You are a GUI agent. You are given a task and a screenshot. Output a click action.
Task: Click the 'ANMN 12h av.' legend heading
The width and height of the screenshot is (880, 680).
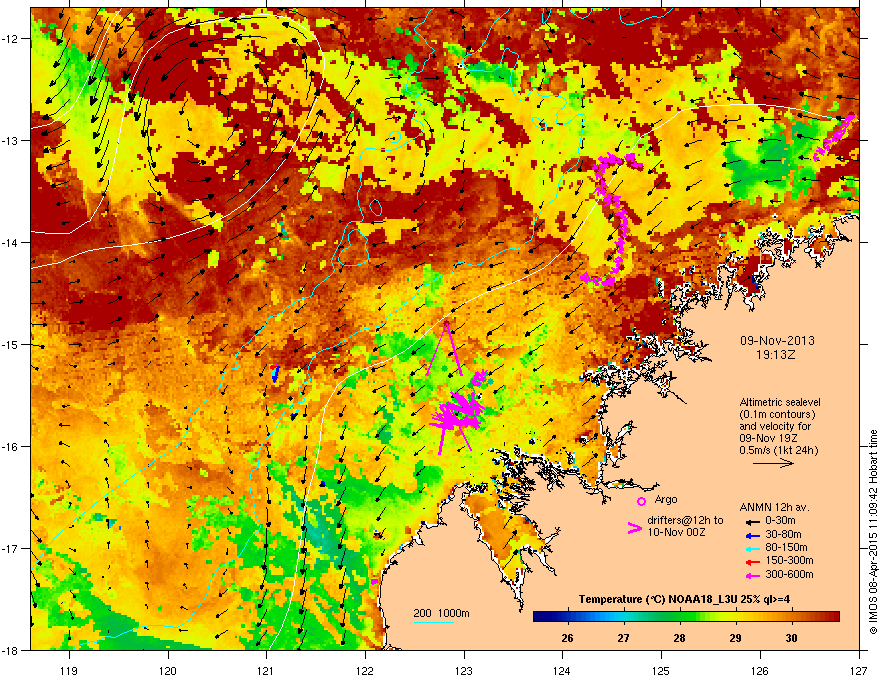tap(774, 508)
